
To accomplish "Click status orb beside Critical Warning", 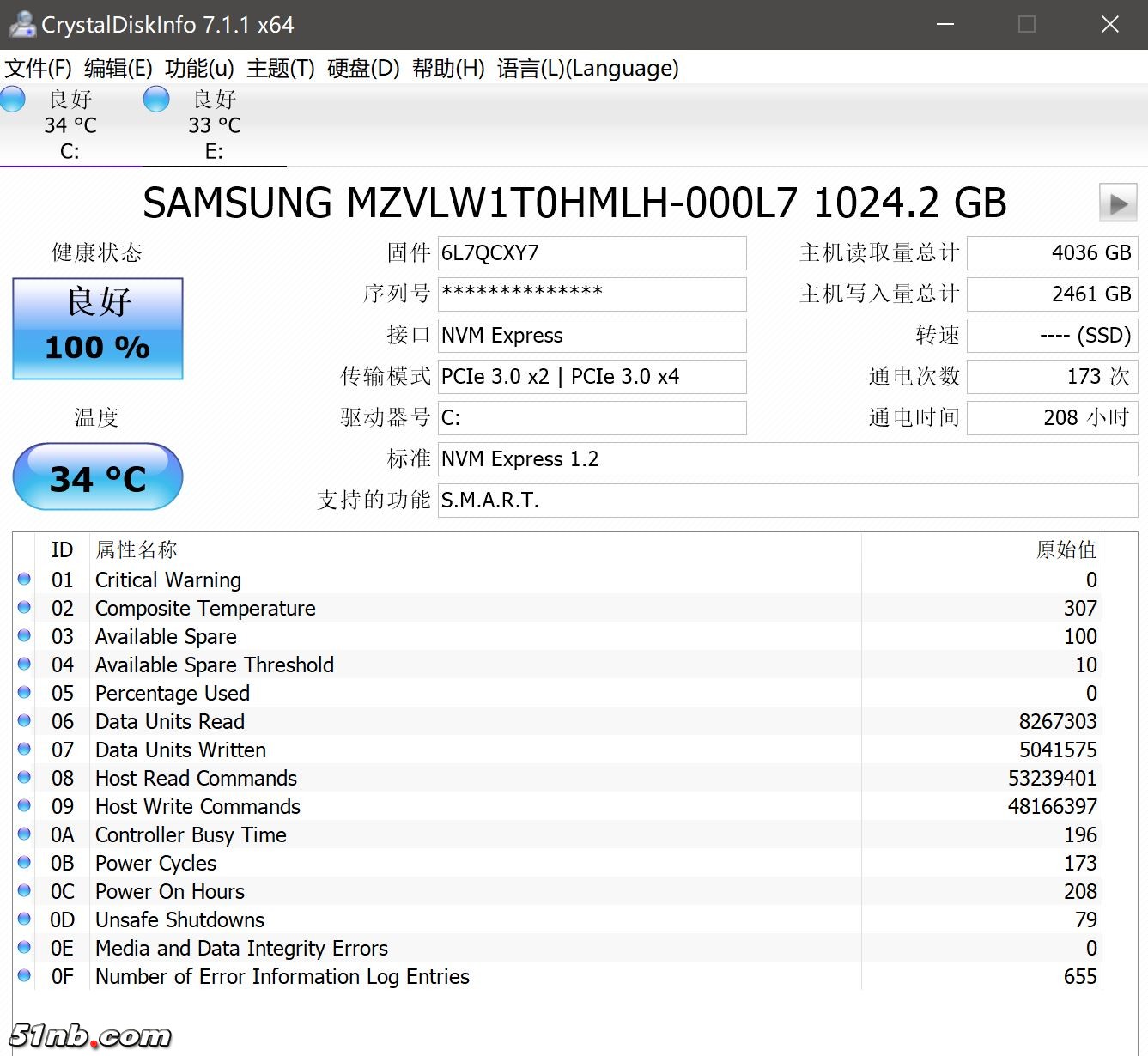I will tap(24, 580).
